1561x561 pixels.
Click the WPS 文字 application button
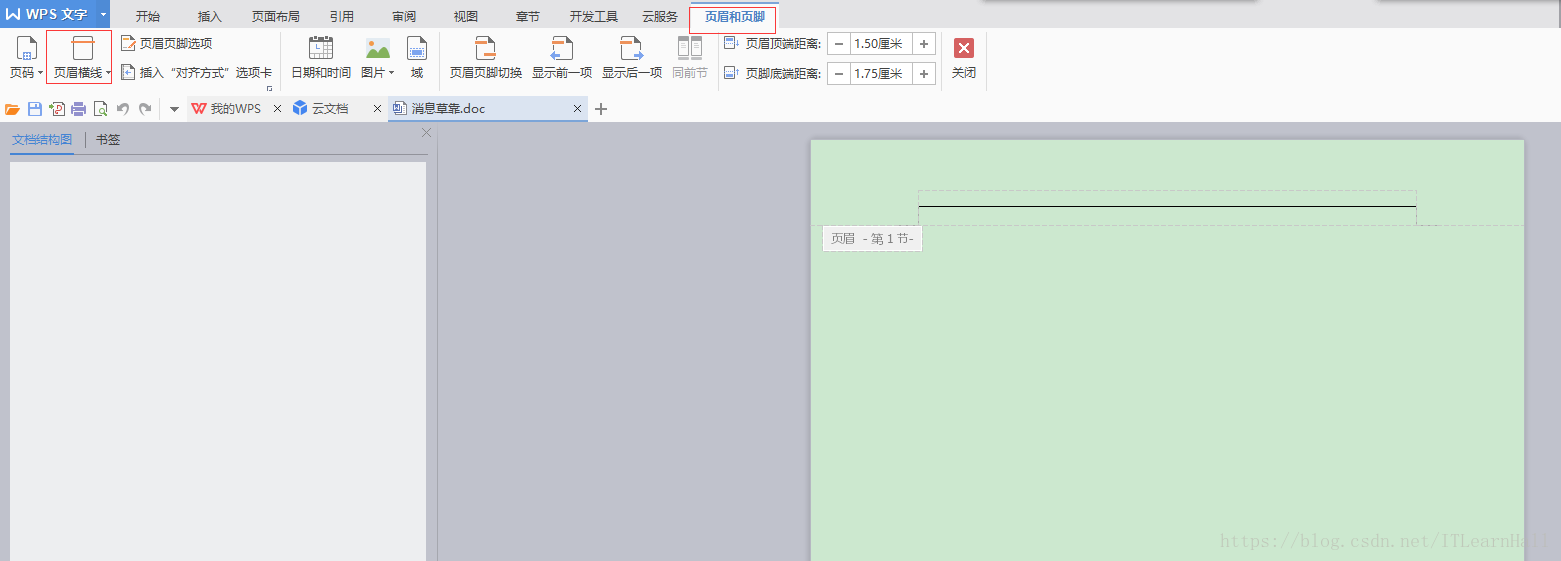48,14
